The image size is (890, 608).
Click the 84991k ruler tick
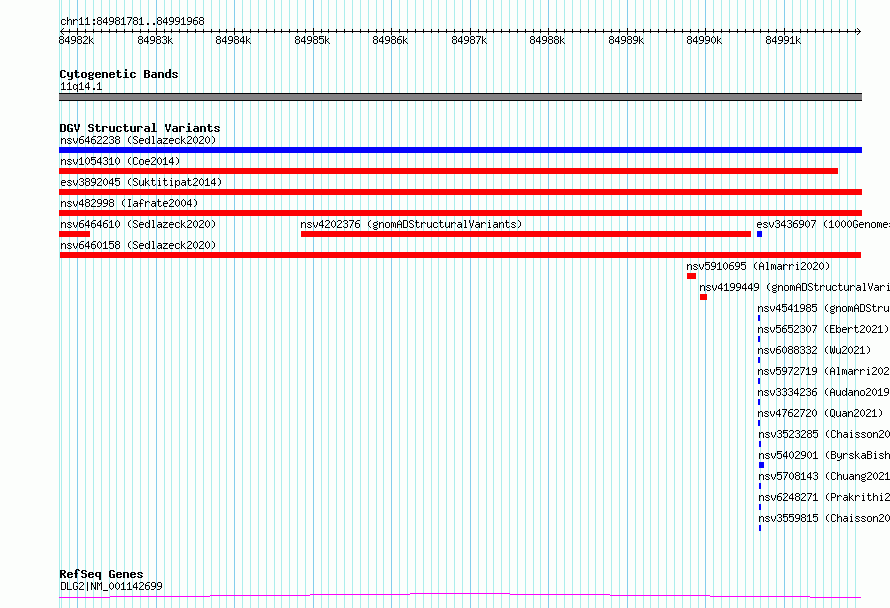(783, 40)
